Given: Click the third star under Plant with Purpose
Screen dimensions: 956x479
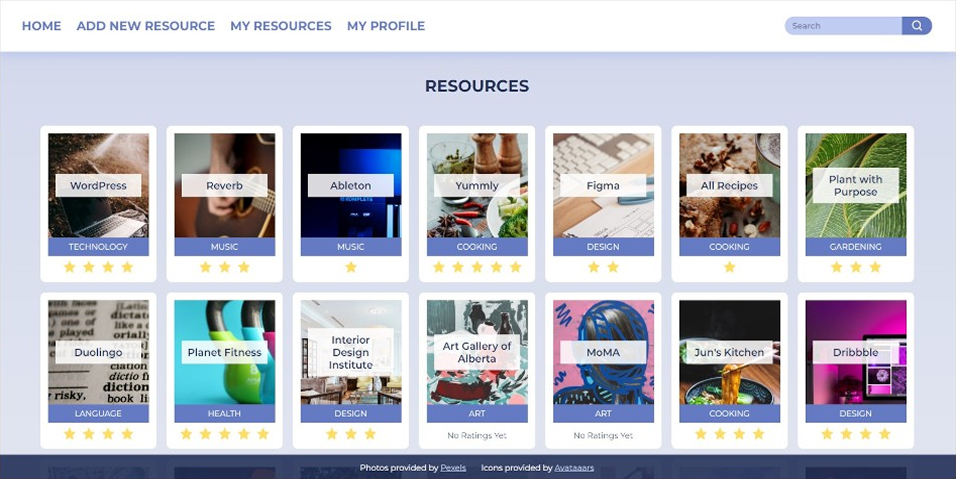Looking at the screenshot, I should pyautogui.click(x=875, y=267).
